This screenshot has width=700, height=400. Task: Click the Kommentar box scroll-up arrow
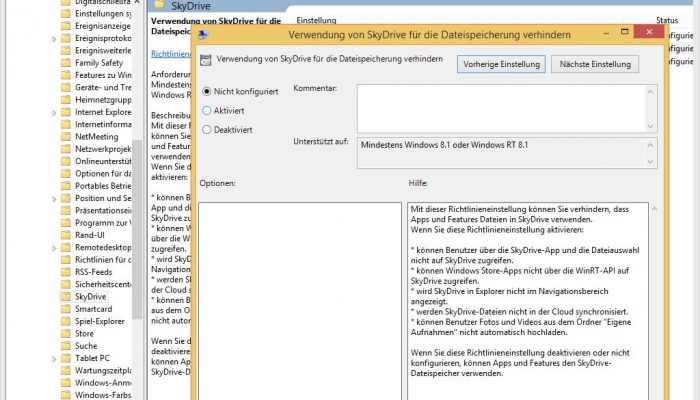(x=650, y=92)
